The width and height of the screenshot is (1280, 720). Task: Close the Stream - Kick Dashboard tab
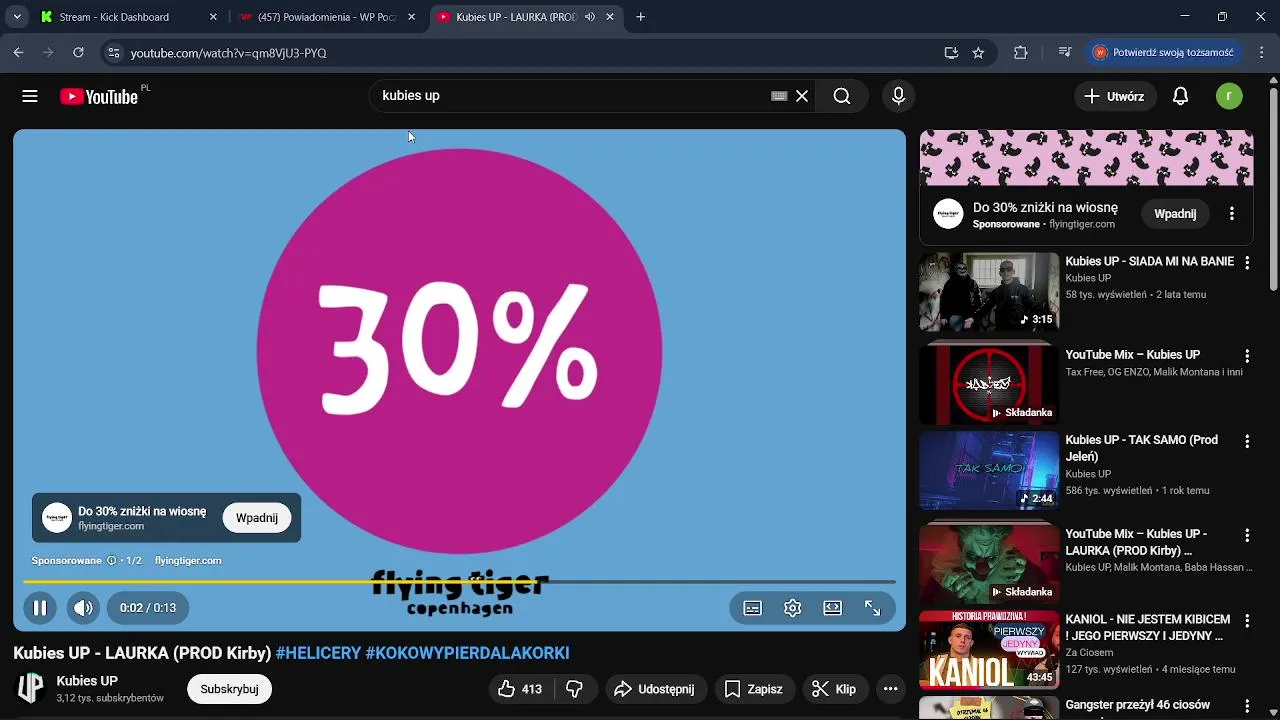pyautogui.click(x=213, y=17)
